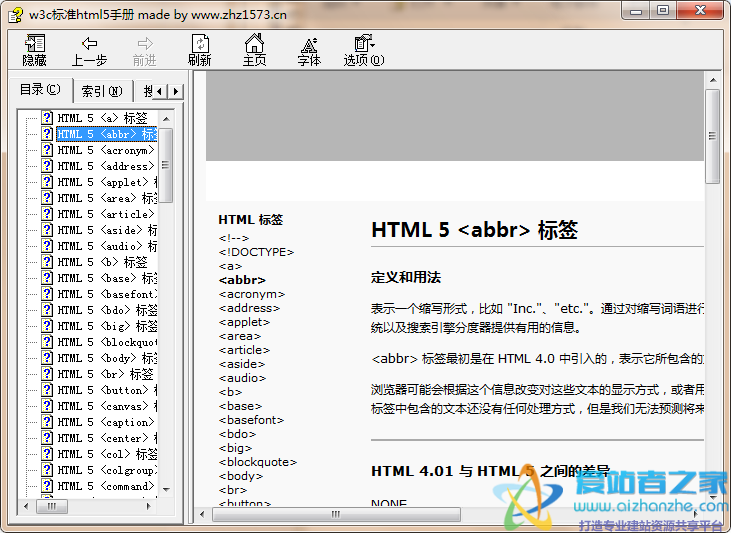This screenshot has width=731, height=533.
Task: Select the HTML 5 <command> tree entry
Action: 105,486
